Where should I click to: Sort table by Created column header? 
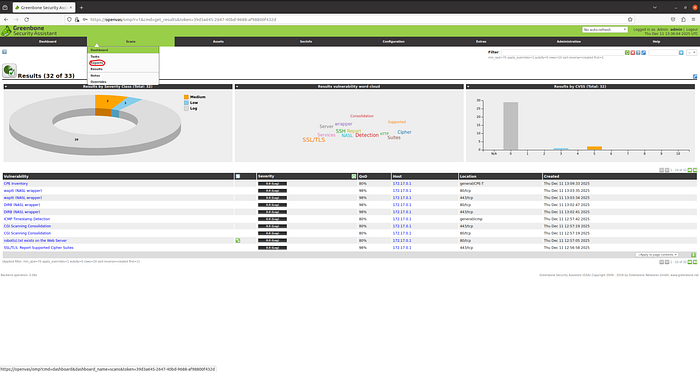pos(551,176)
